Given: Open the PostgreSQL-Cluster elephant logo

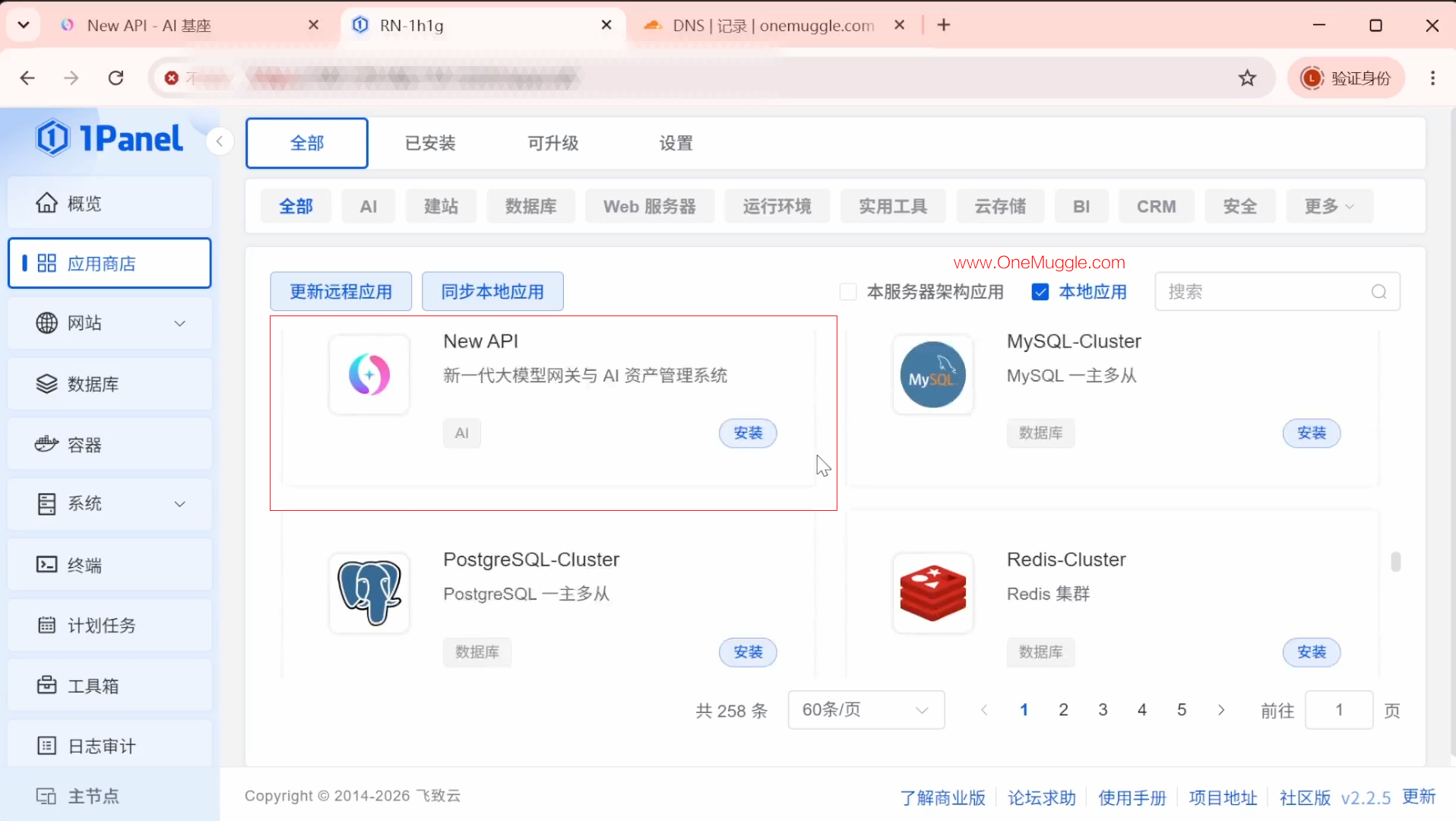Looking at the screenshot, I should click(x=369, y=593).
